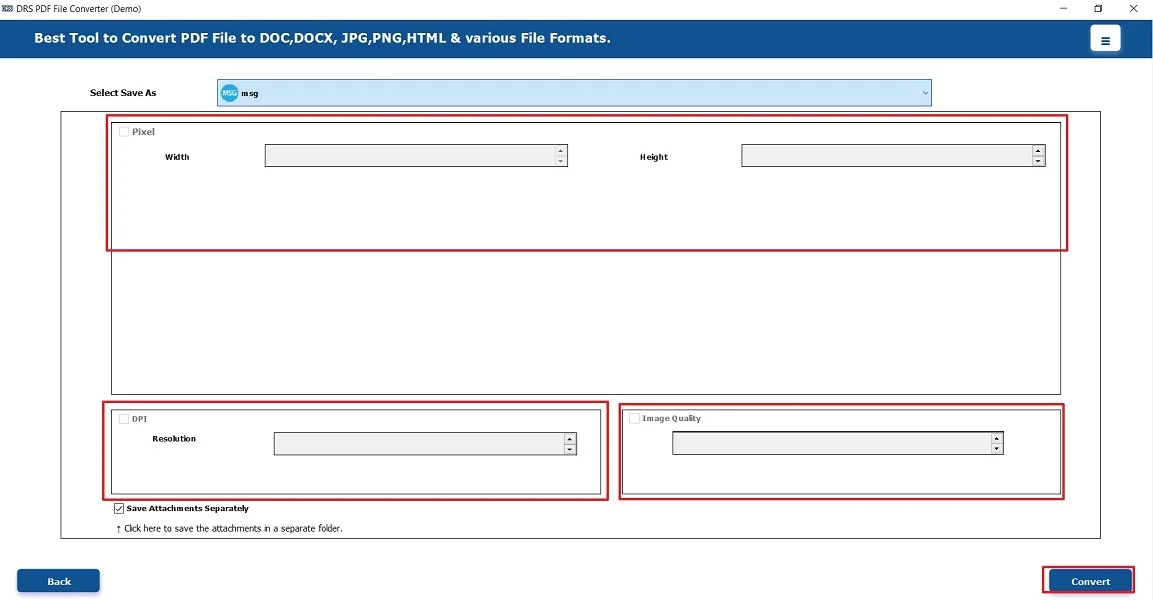
Task: Uncheck Save Attachments Separately
Action: pos(120,509)
